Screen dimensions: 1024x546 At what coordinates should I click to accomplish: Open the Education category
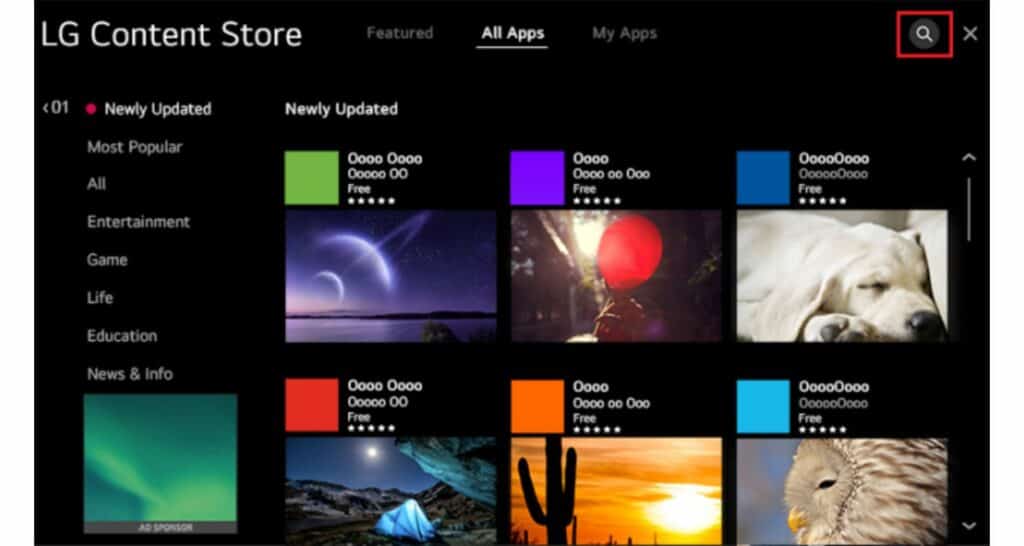(x=122, y=336)
